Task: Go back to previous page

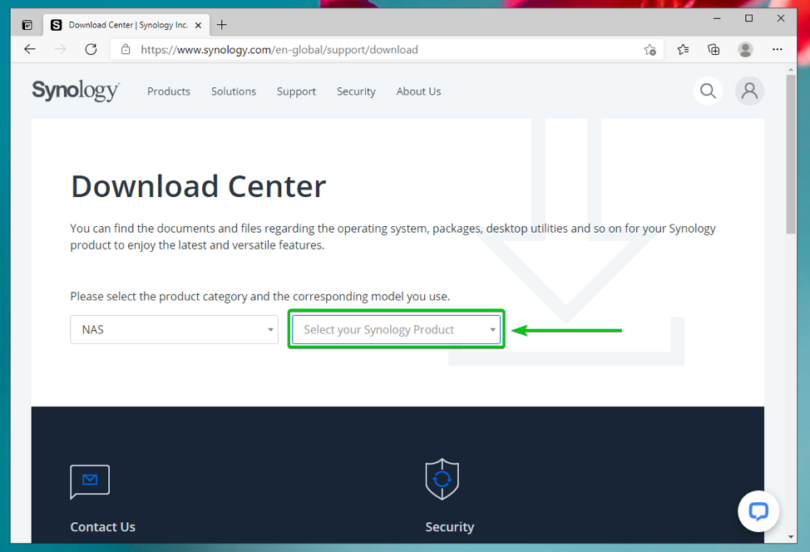Action: click(30, 50)
